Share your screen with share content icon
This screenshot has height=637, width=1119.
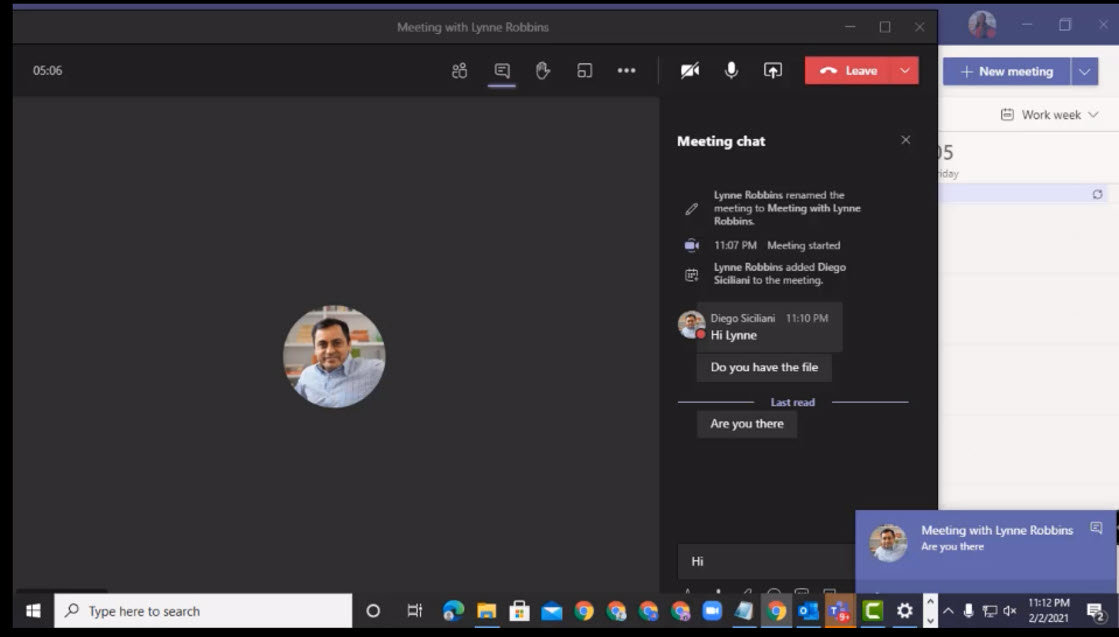pos(773,71)
